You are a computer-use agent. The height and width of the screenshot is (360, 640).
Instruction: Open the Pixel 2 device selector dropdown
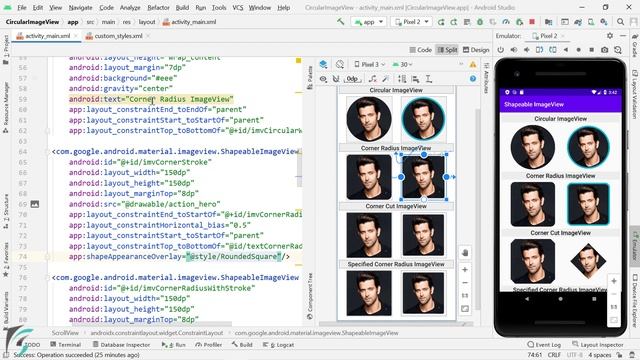click(412, 22)
